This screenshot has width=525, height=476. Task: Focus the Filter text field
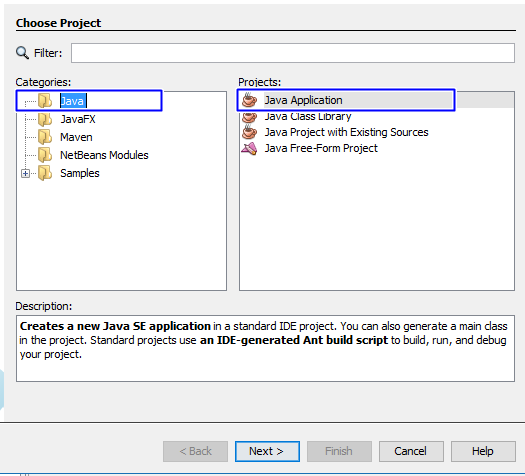pos(293,53)
